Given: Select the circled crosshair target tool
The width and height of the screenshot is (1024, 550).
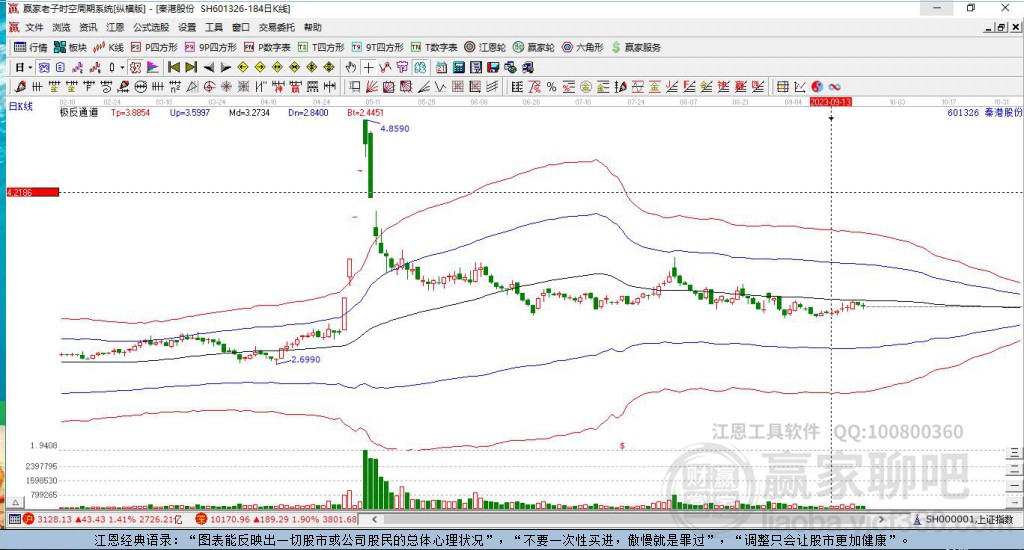Looking at the screenshot, I should coord(209,86).
